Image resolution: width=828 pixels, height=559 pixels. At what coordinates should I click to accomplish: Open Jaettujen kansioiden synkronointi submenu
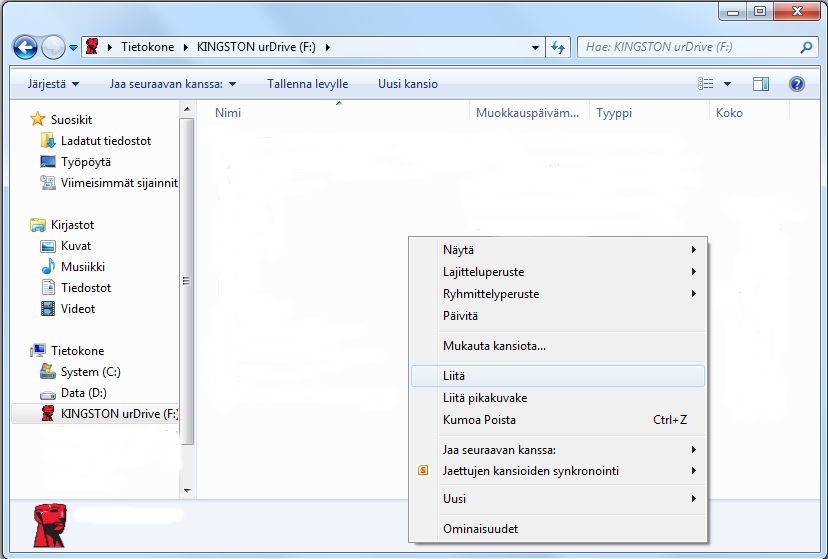pos(558,471)
